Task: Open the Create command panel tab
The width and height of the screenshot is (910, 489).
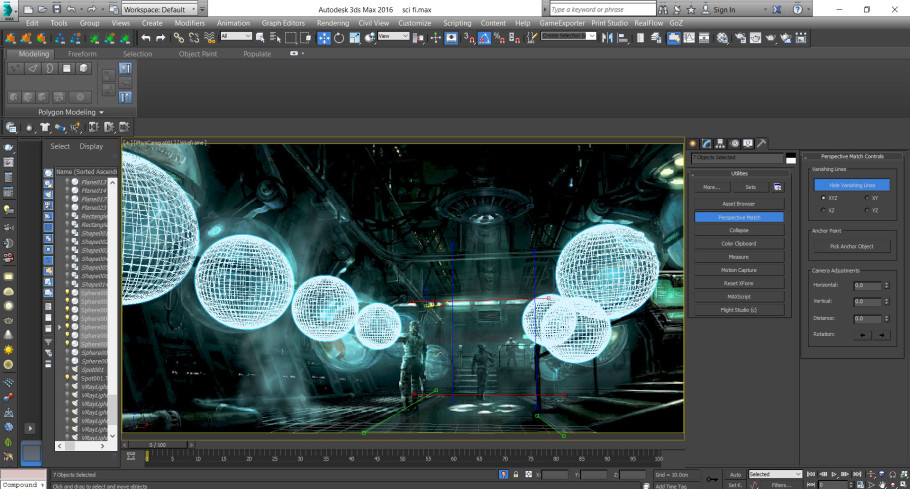Action: 692,143
